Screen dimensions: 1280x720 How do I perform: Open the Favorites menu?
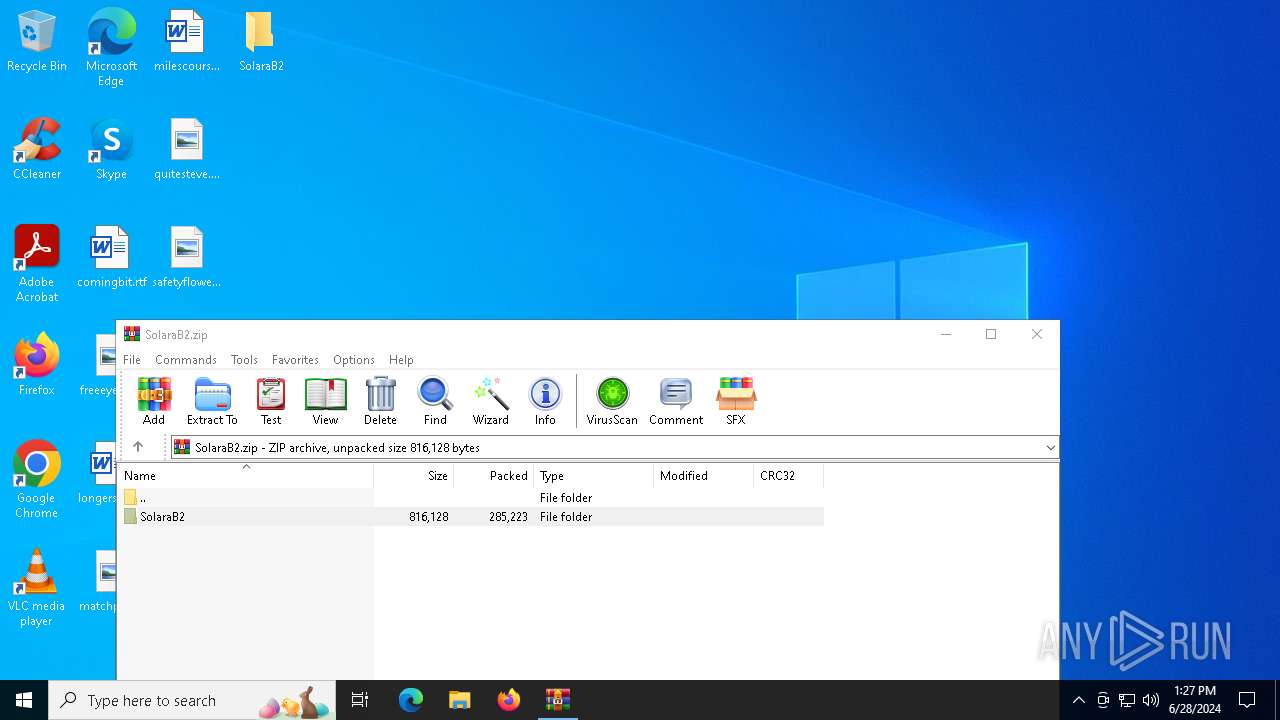[x=295, y=360]
